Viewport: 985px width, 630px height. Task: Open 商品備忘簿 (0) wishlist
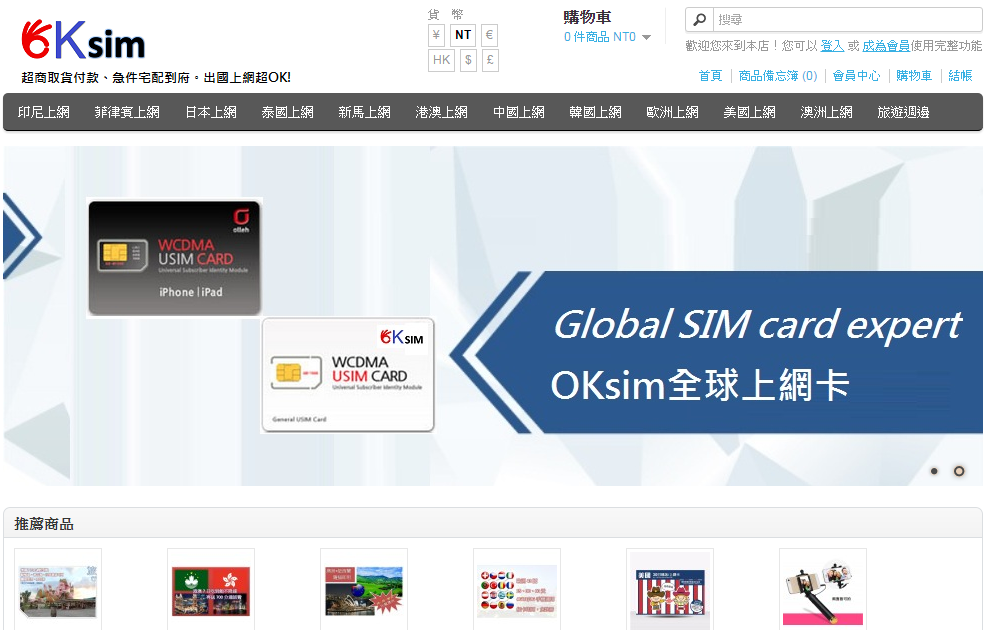click(778, 76)
